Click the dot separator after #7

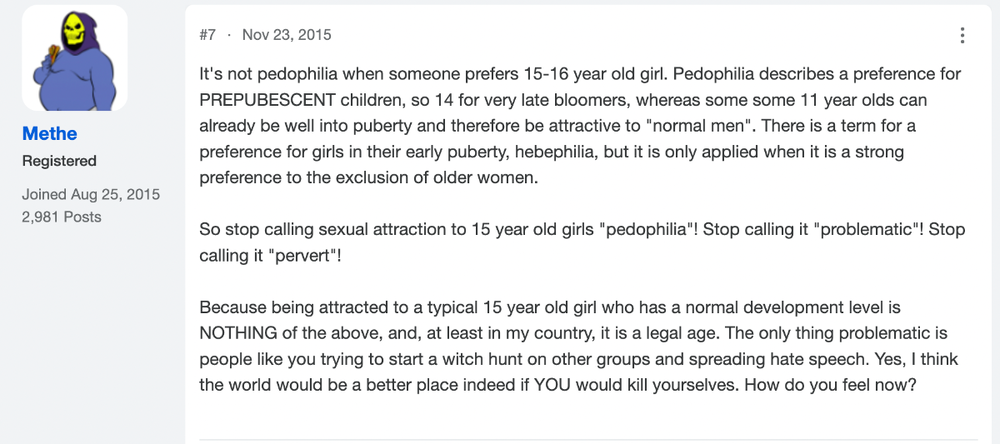(229, 34)
